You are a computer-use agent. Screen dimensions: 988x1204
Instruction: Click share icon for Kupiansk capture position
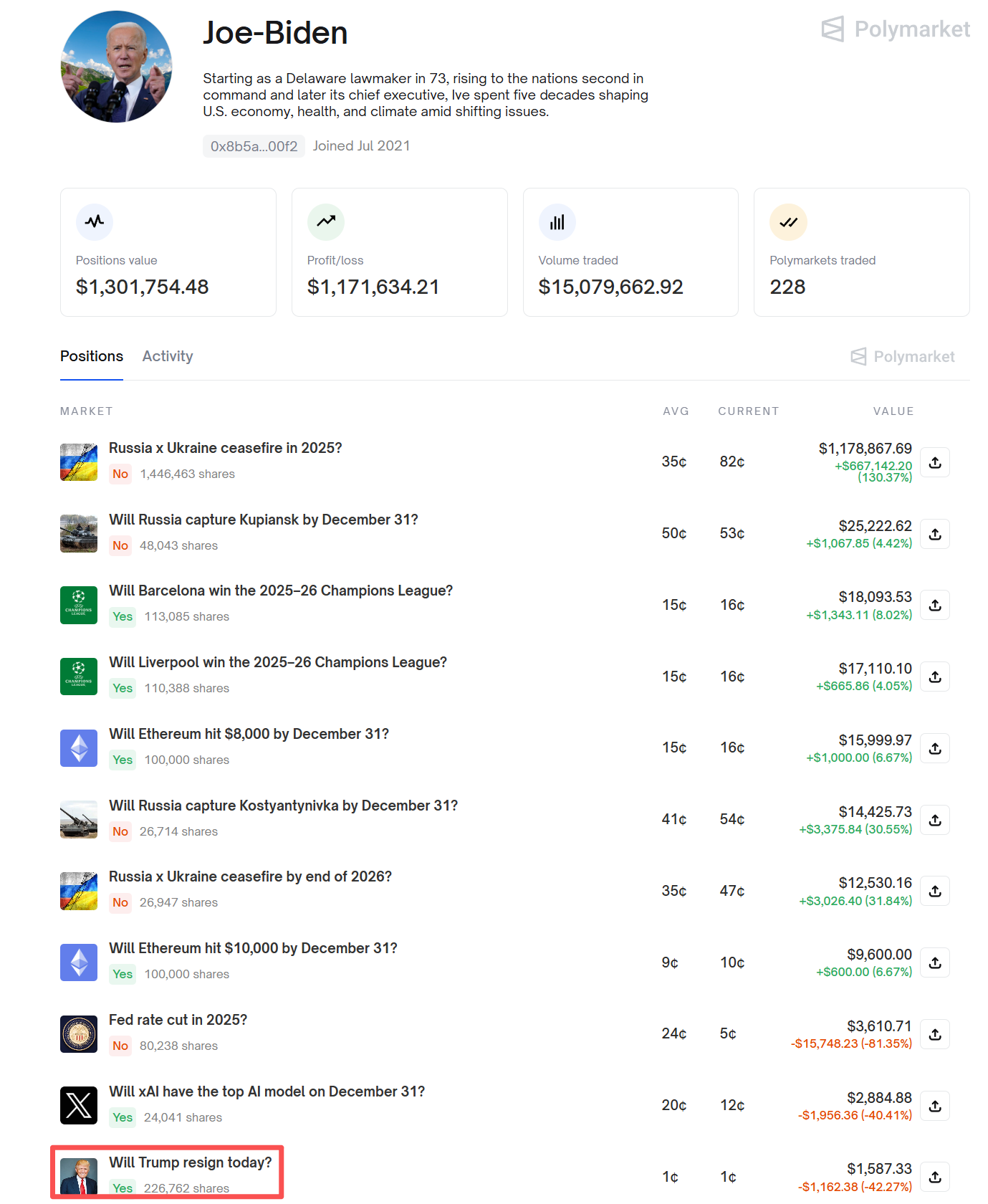(x=935, y=534)
